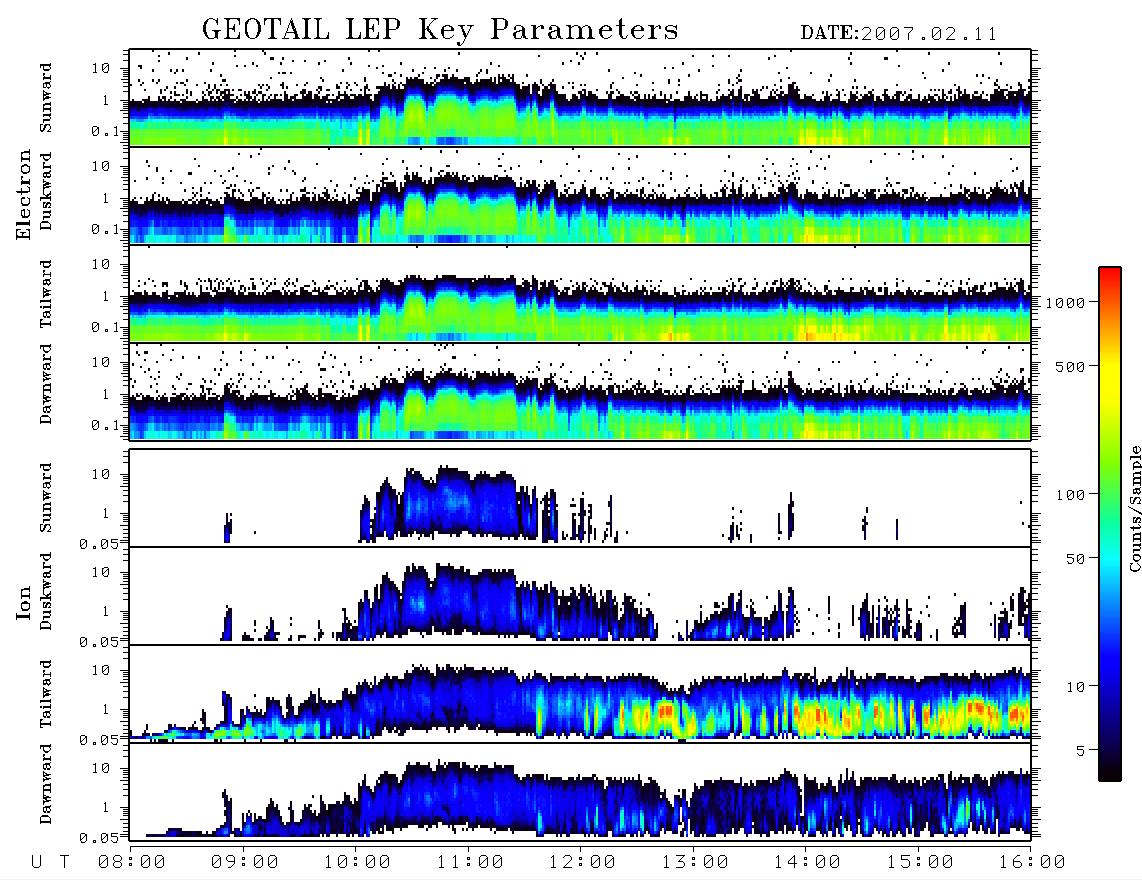The width and height of the screenshot is (1142, 880).
Task: Click the vertical 'Electron' group label
Action: [24, 195]
